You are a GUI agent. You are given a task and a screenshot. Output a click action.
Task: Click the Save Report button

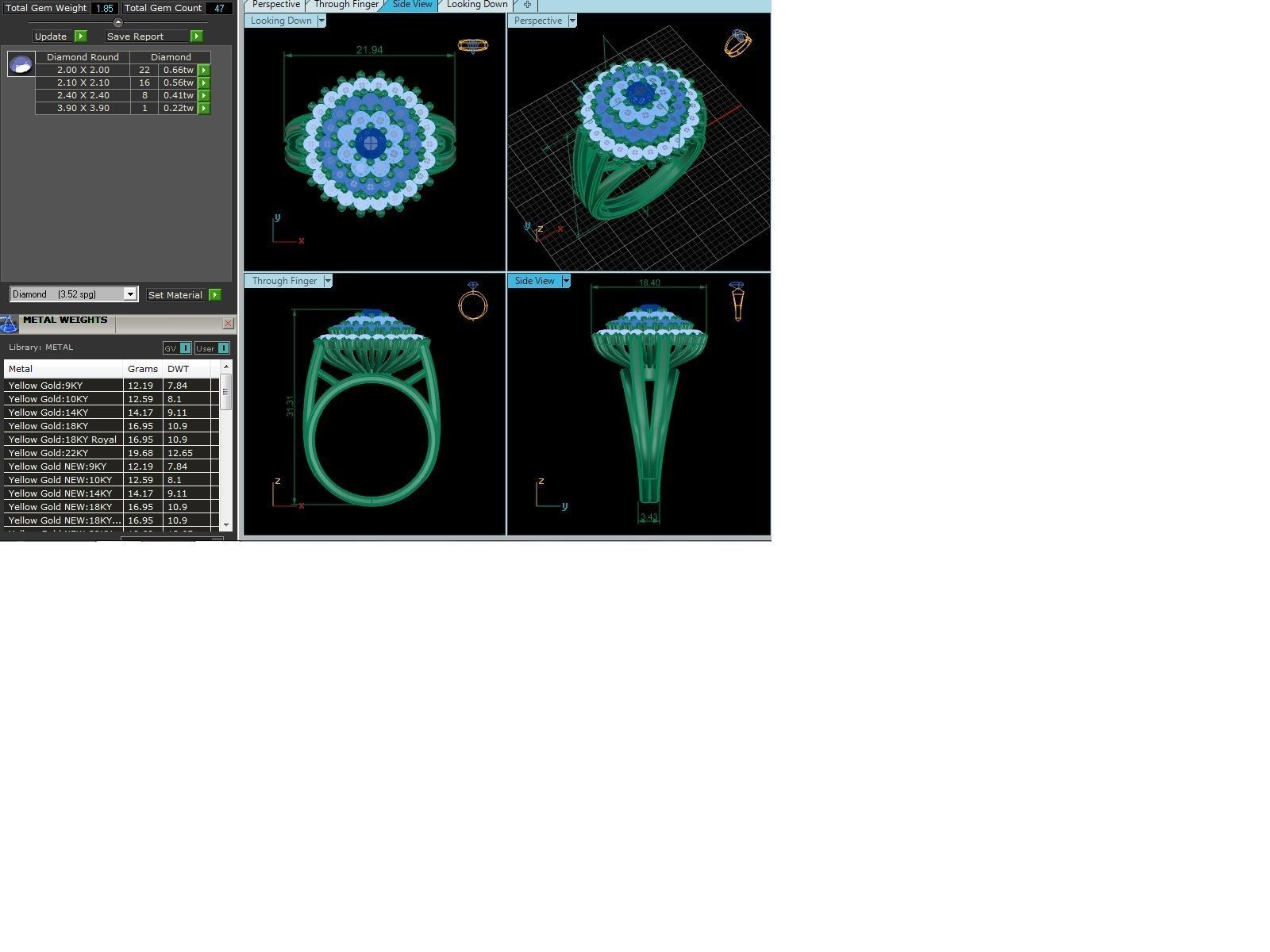(148, 36)
